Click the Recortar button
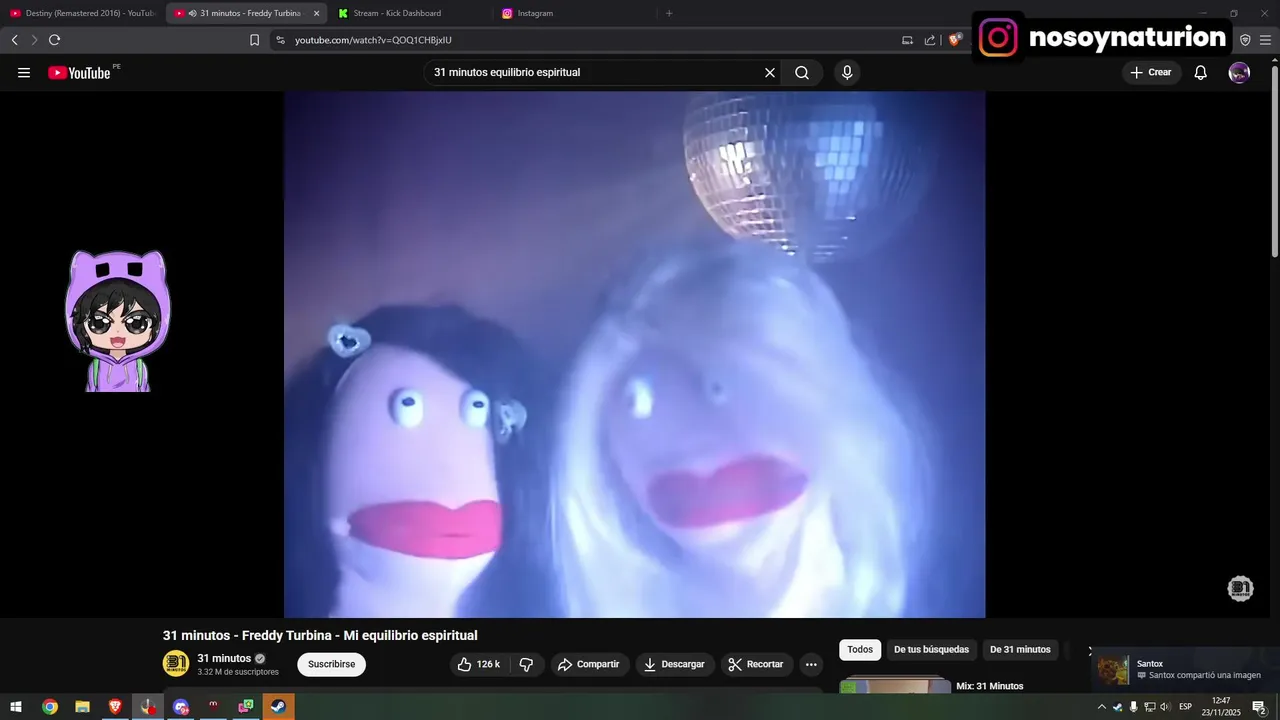1280x720 pixels. (756, 664)
